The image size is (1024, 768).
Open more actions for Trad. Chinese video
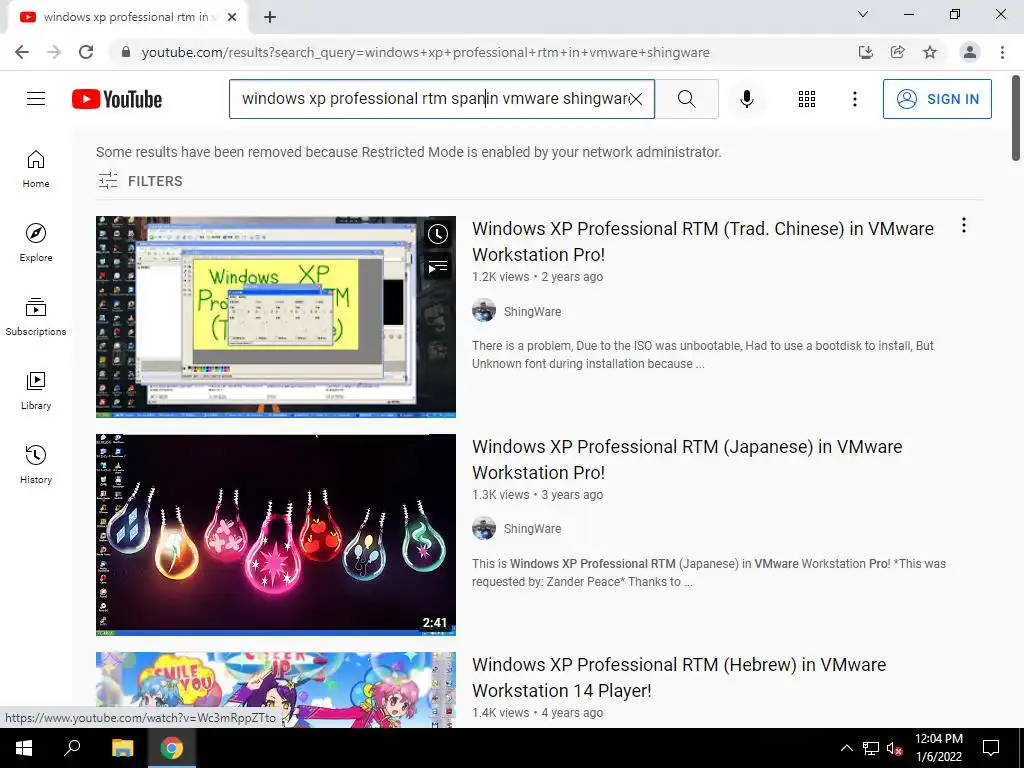(963, 226)
